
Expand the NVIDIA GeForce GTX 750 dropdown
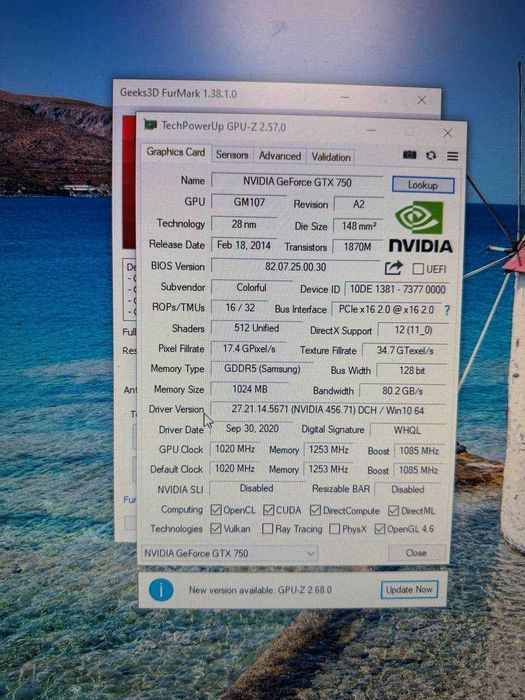click(229, 553)
